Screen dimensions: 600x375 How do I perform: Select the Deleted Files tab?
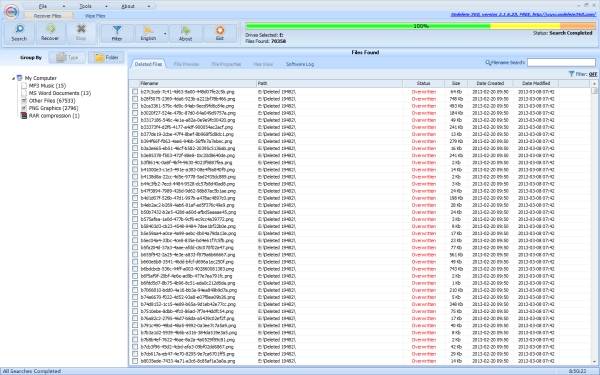pos(148,64)
